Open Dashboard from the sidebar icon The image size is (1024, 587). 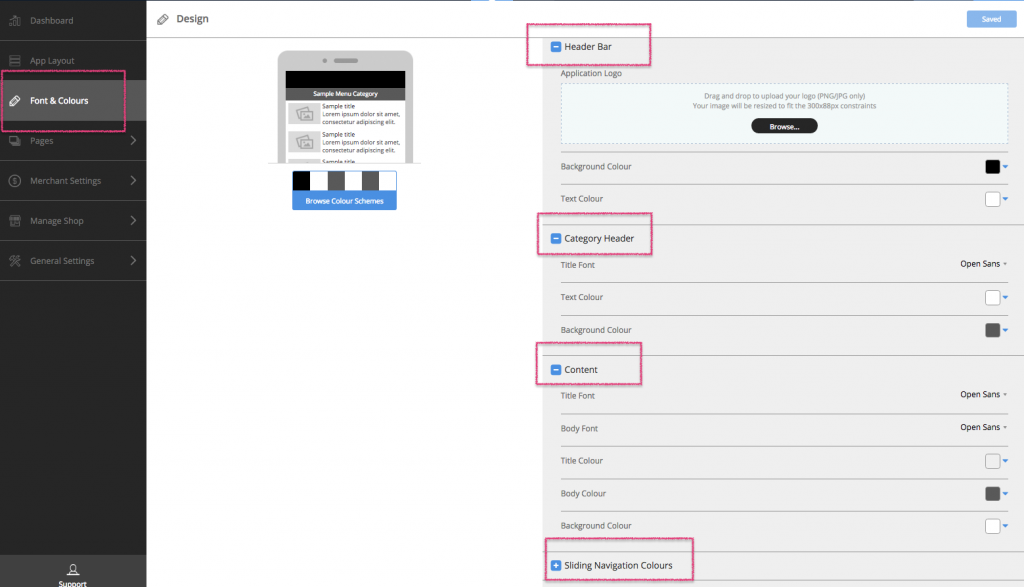(15, 20)
